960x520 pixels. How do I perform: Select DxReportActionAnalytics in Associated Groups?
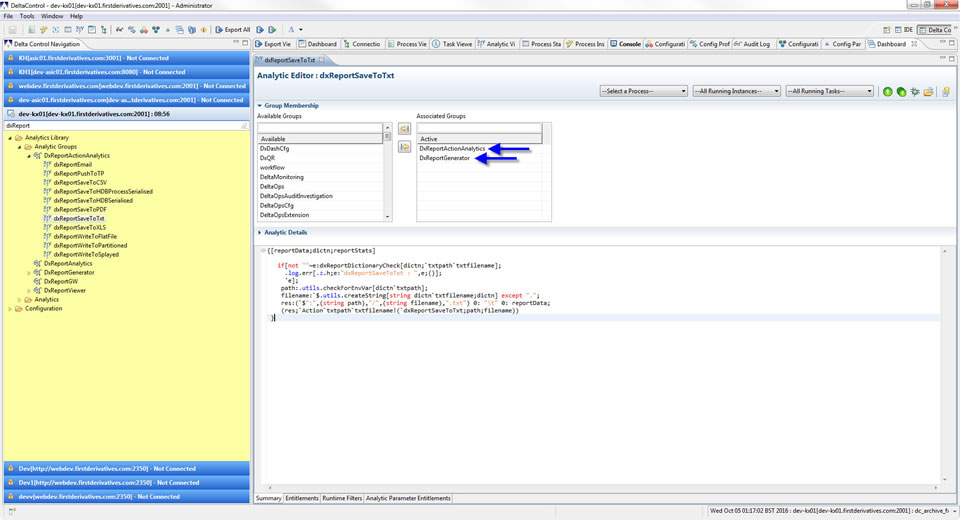coord(452,149)
